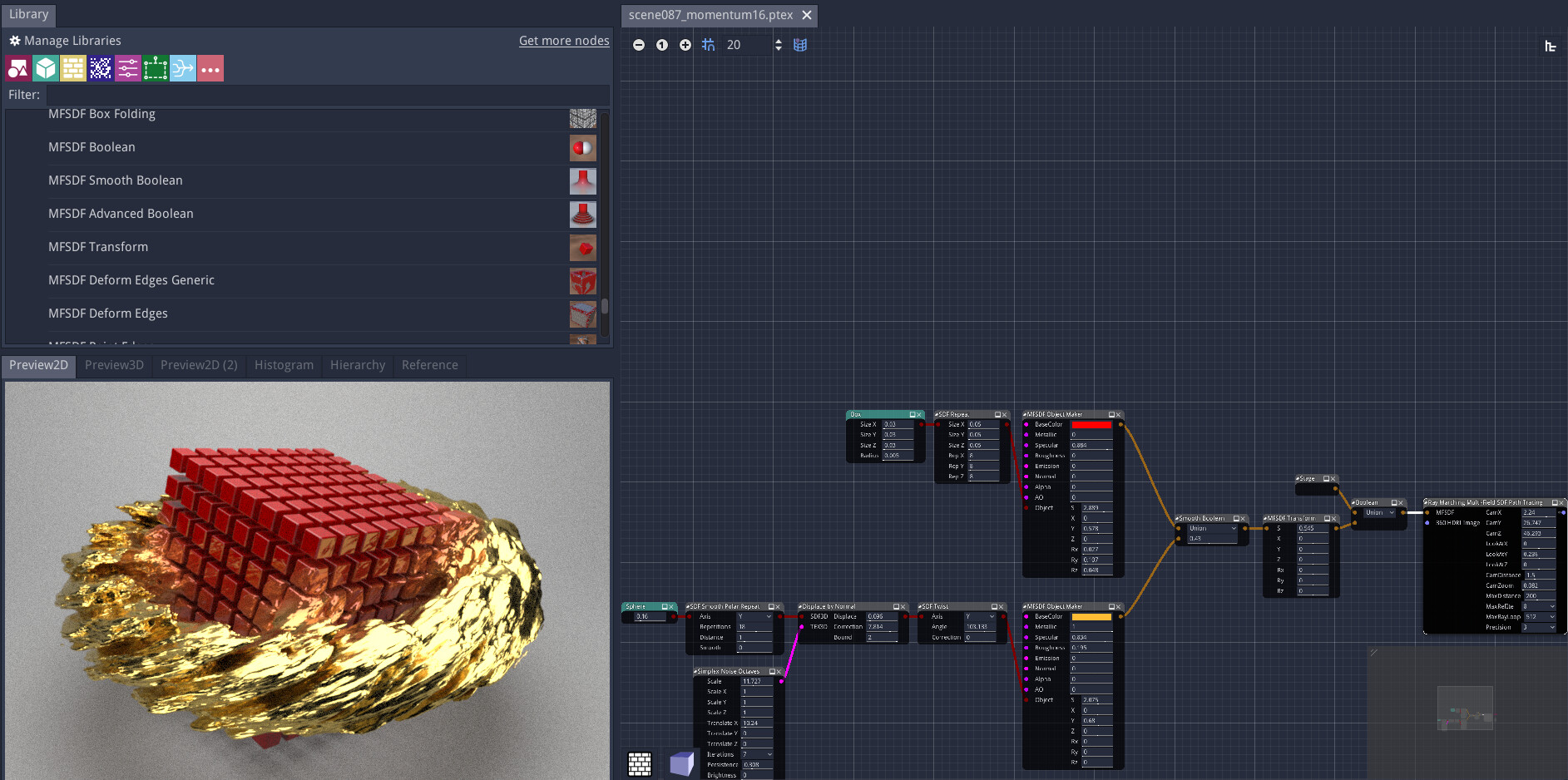Click the yellow BaseColor swatch
This screenshot has width=1568, height=780.
tap(1091, 616)
